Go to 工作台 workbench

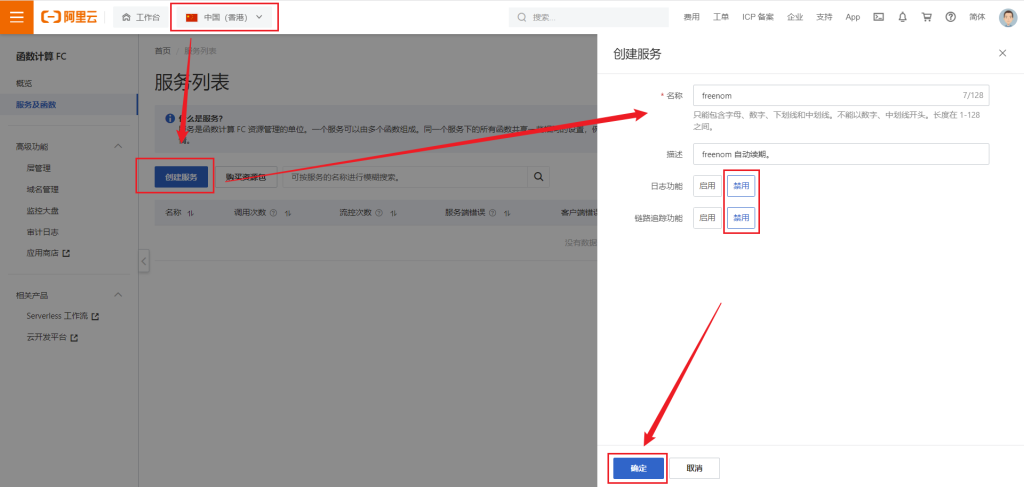coord(141,17)
